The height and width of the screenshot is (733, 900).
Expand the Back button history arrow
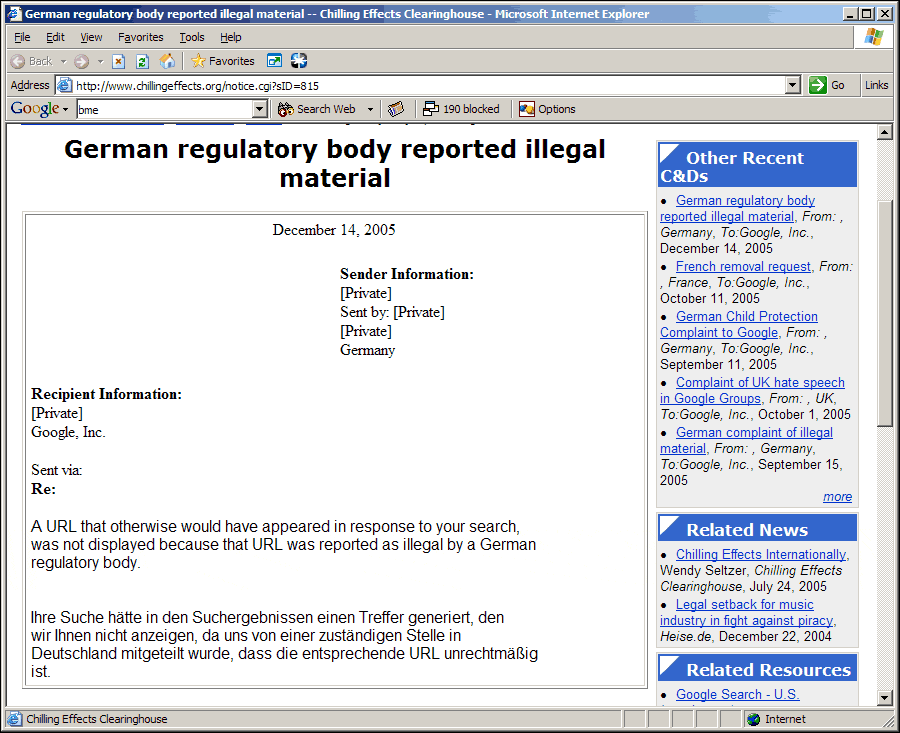point(64,61)
